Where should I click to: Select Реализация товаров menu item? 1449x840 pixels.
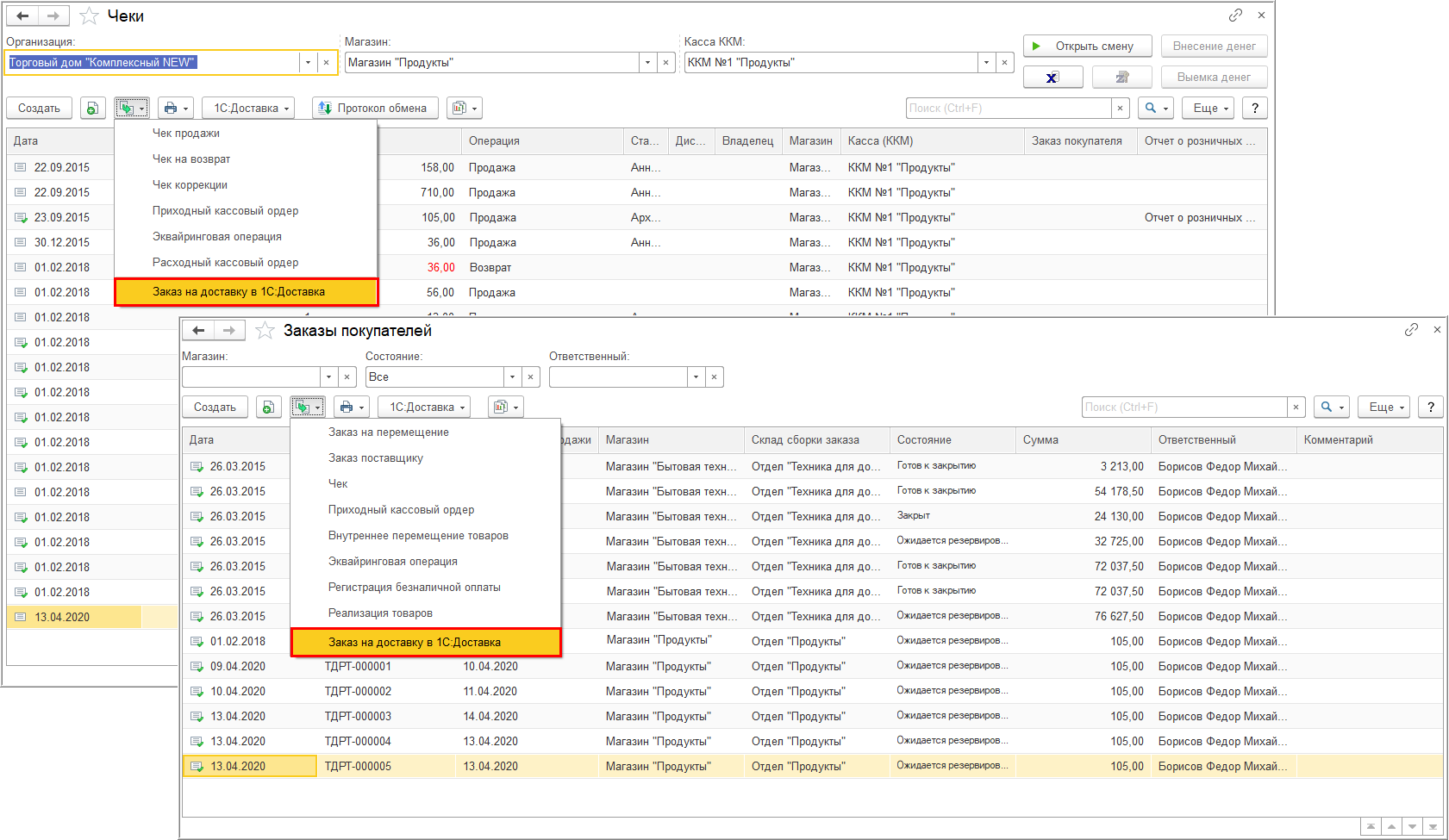pos(426,613)
